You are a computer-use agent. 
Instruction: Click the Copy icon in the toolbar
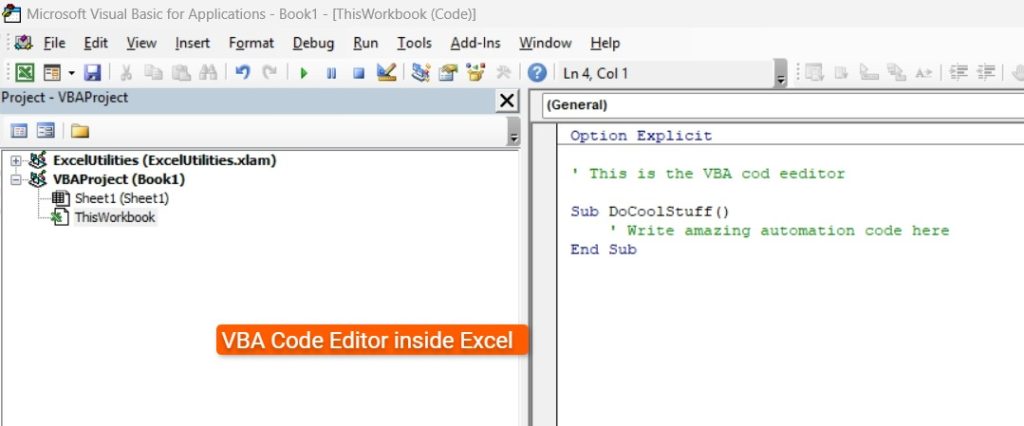(153, 73)
